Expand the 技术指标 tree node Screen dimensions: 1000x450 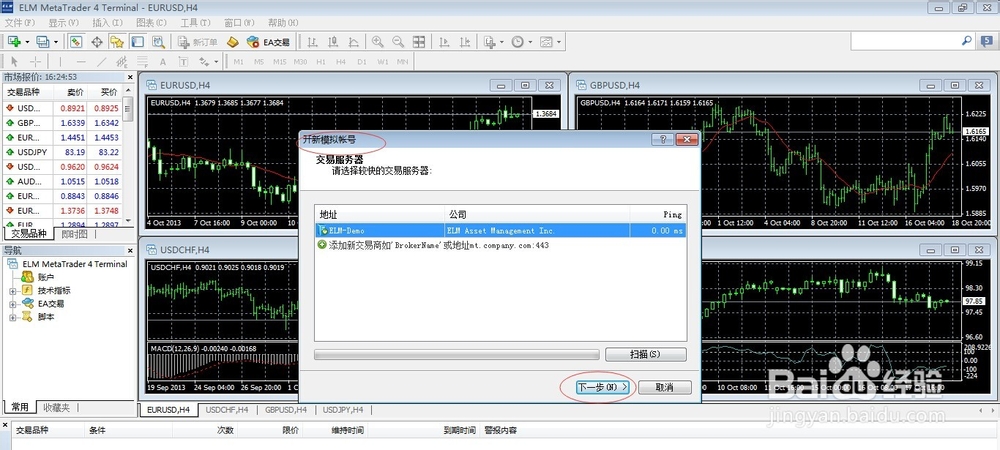pos(12,291)
